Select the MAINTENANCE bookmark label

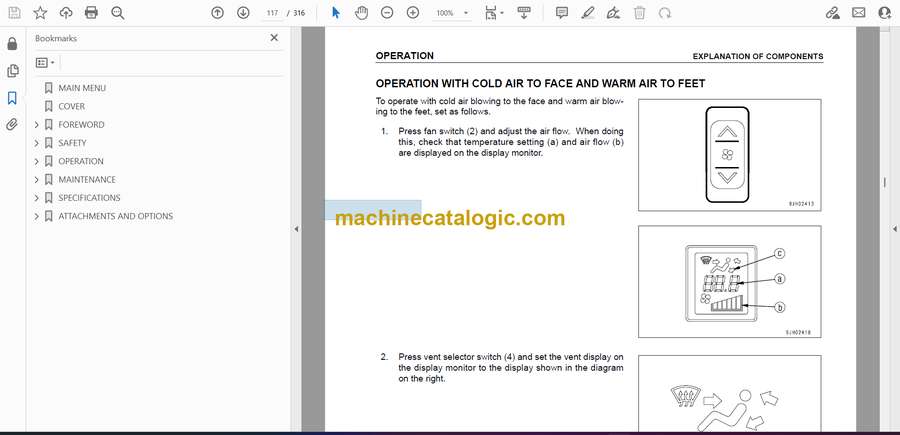click(x=87, y=180)
